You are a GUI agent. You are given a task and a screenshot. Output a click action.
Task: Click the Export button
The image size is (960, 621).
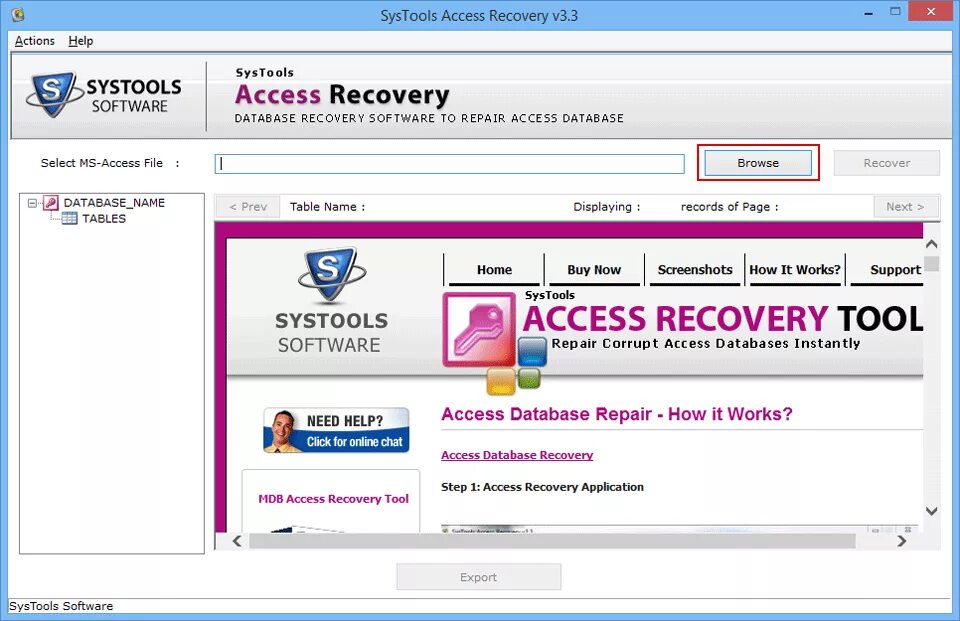(x=478, y=576)
